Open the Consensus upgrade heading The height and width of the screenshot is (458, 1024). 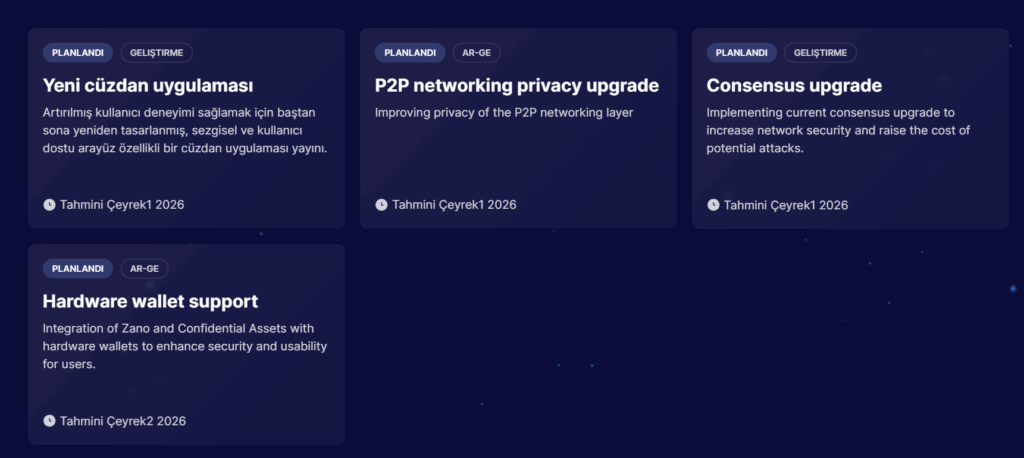(794, 85)
